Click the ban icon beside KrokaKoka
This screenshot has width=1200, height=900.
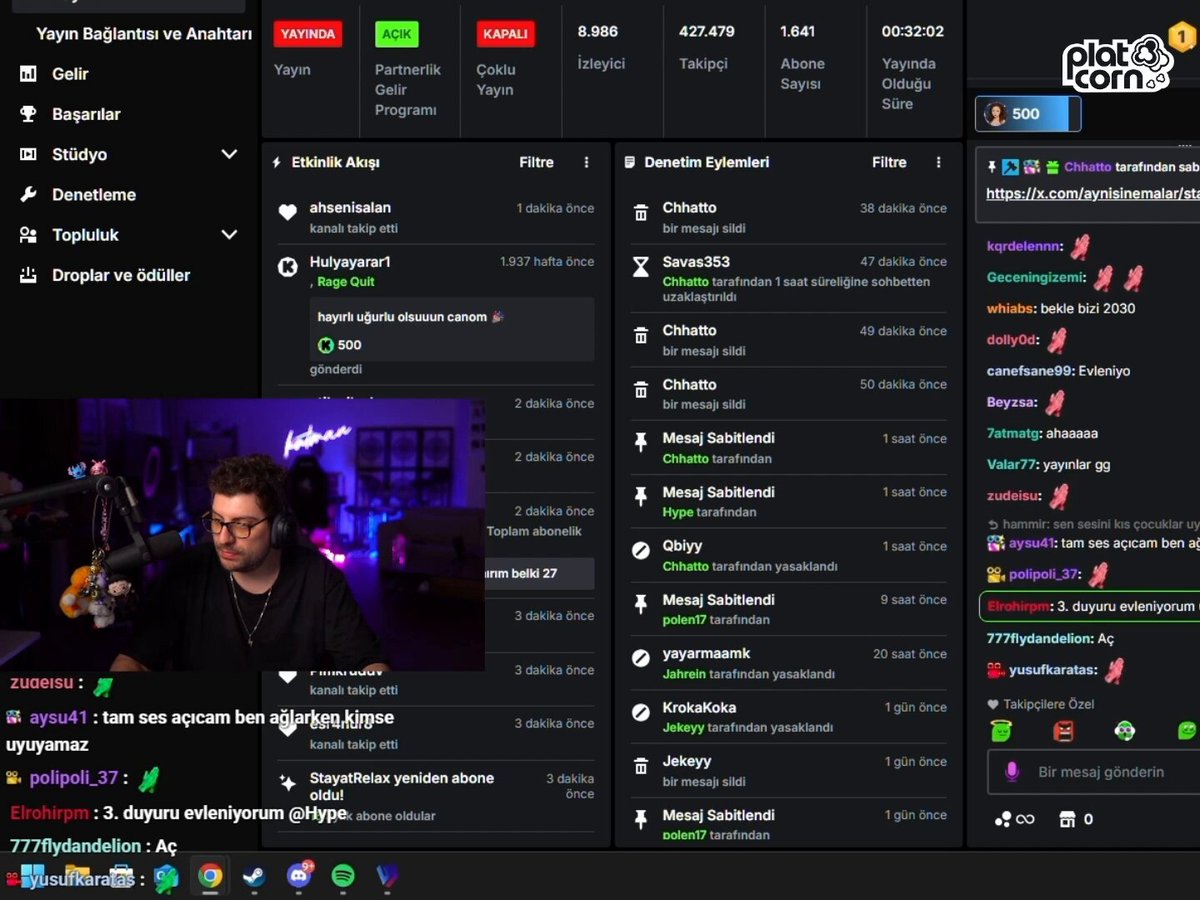click(641, 713)
